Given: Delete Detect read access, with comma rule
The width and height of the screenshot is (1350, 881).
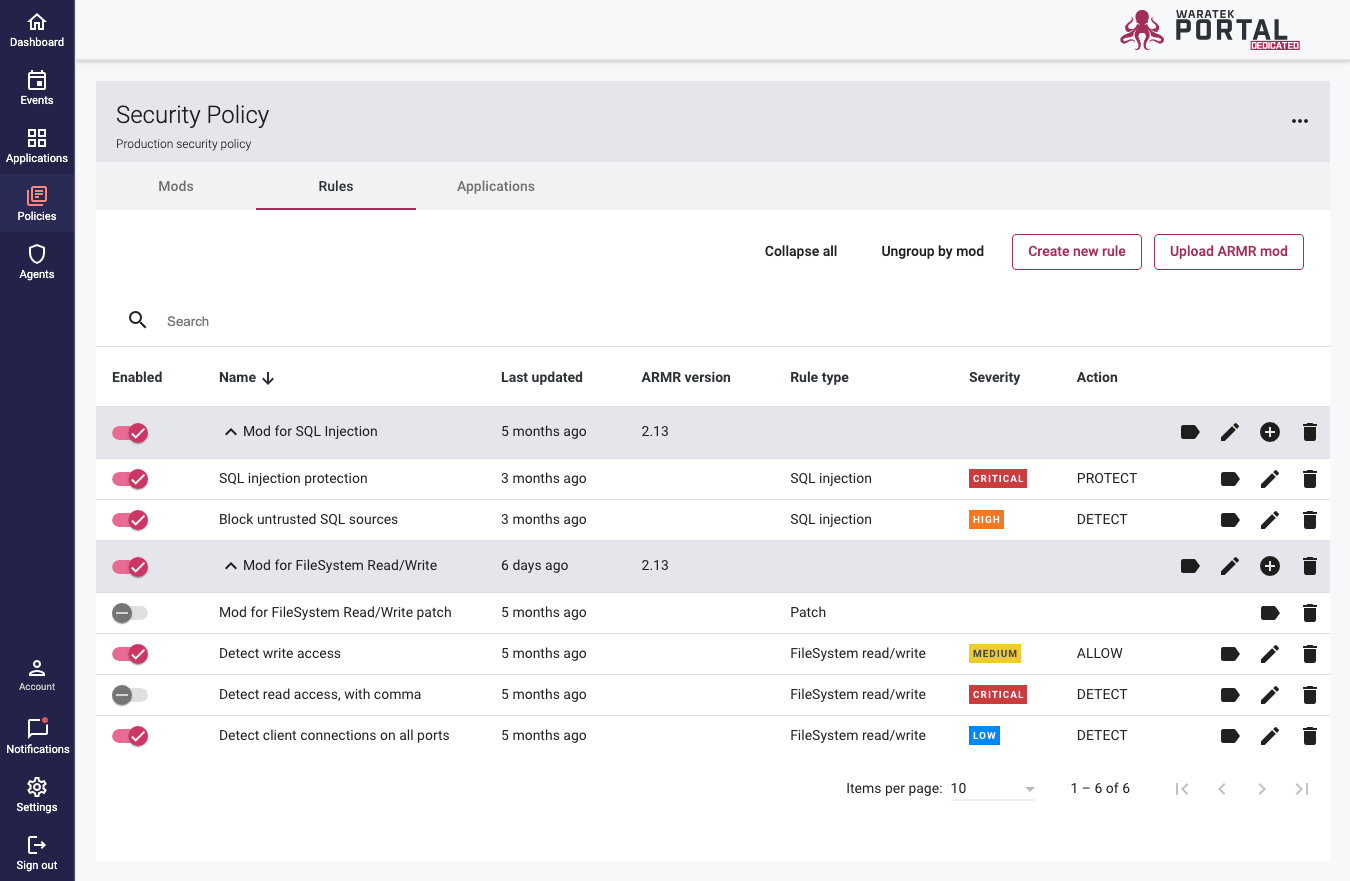Looking at the screenshot, I should click(1310, 695).
